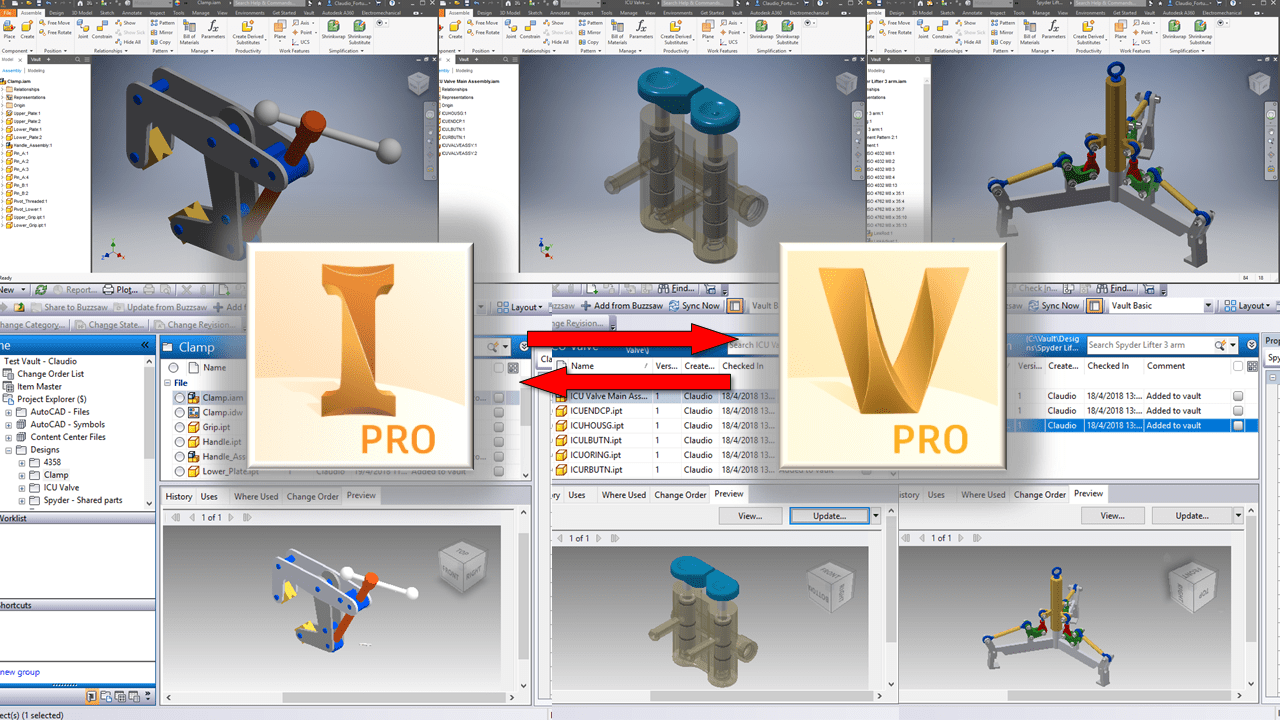Tick header checkbox in right Vault list
This screenshot has height=720, width=1280.
click(x=1238, y=367)
